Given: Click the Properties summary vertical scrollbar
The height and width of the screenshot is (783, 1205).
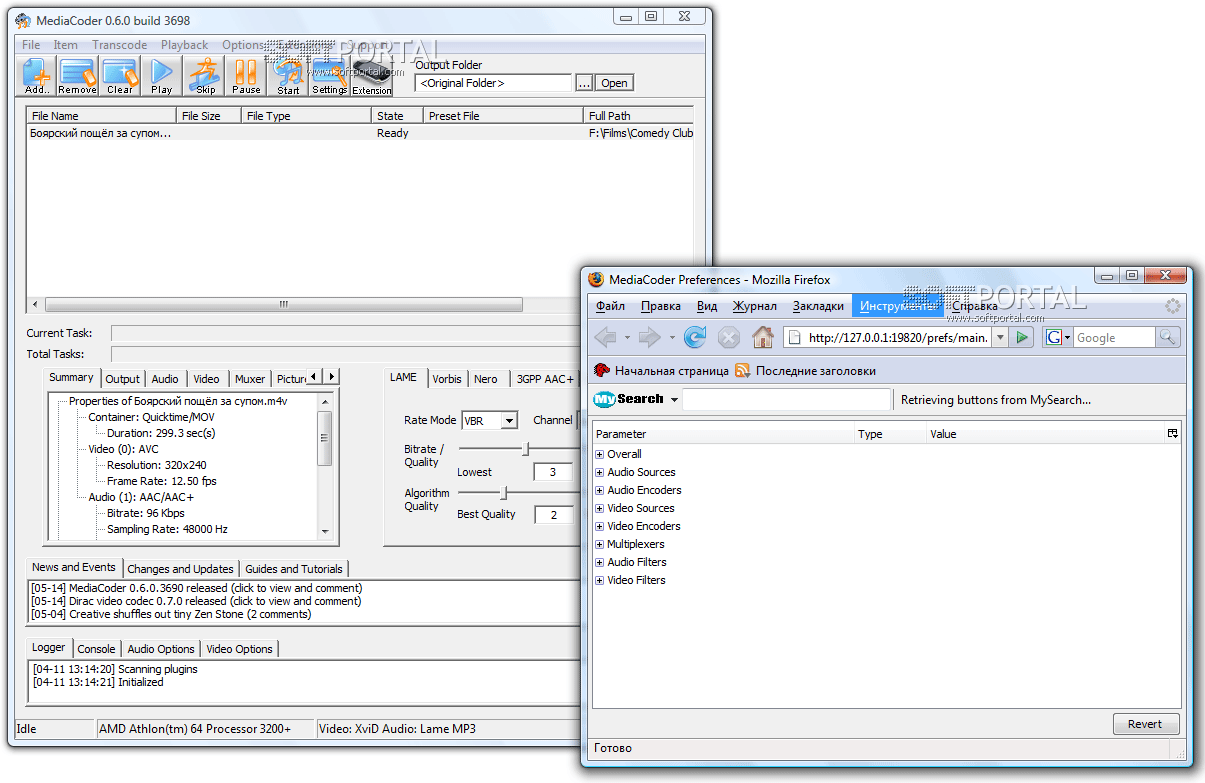Looking at the screenshot, I should tap(325, 465).
